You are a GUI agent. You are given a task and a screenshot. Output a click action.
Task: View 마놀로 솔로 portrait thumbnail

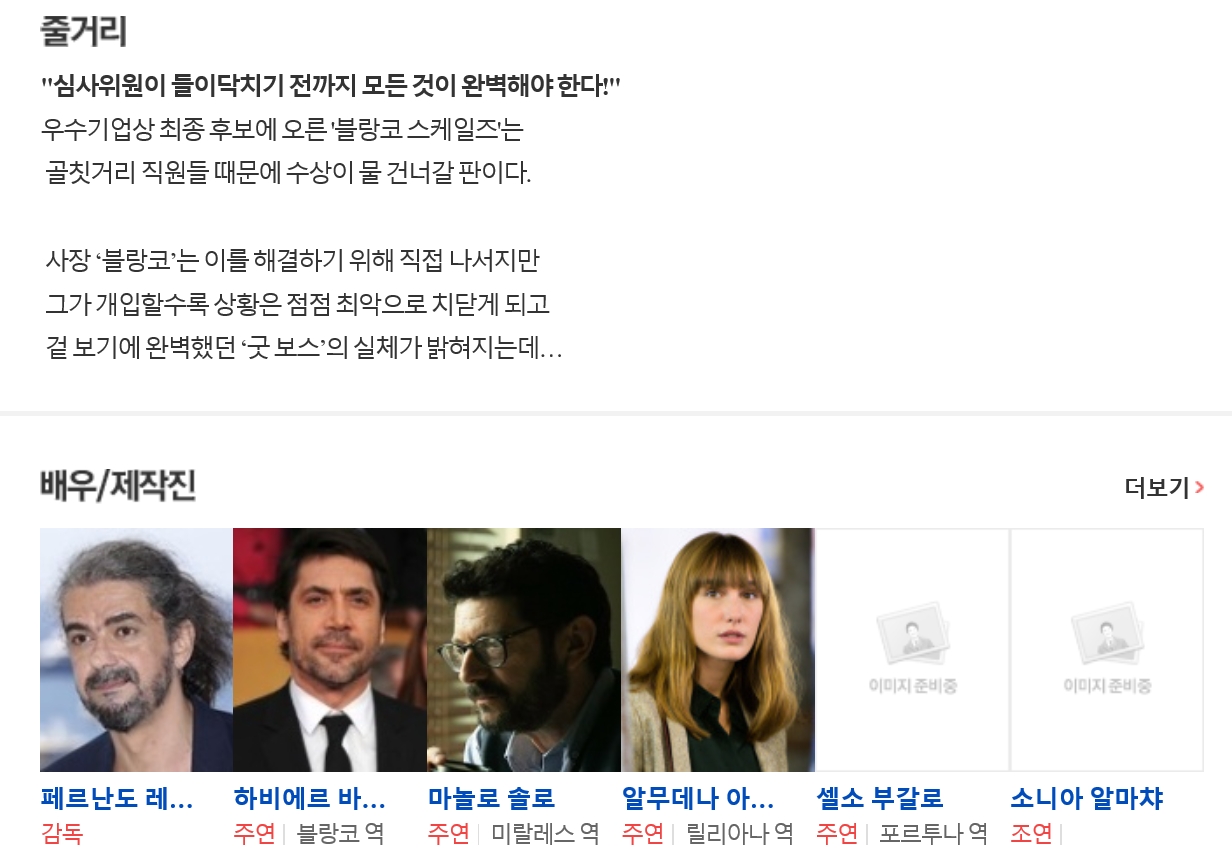[524, 650]
